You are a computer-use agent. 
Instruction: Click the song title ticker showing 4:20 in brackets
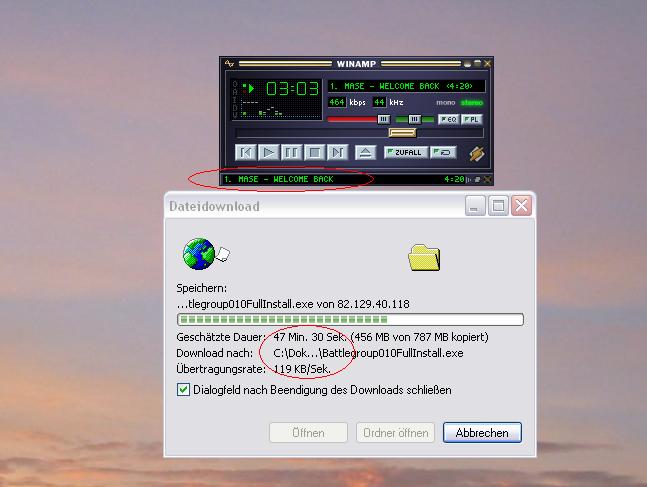(406, 86)
